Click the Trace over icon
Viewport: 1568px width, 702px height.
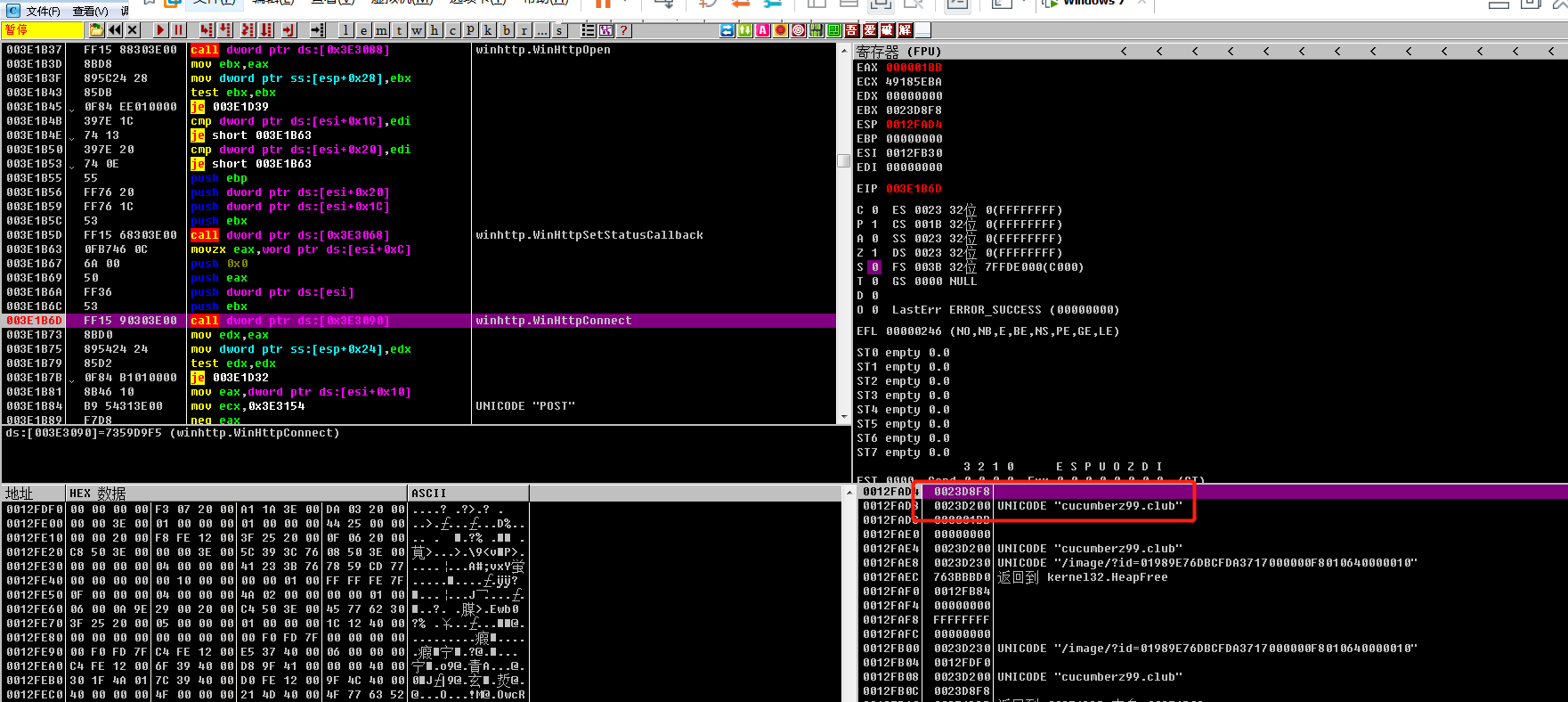(266, 30)
